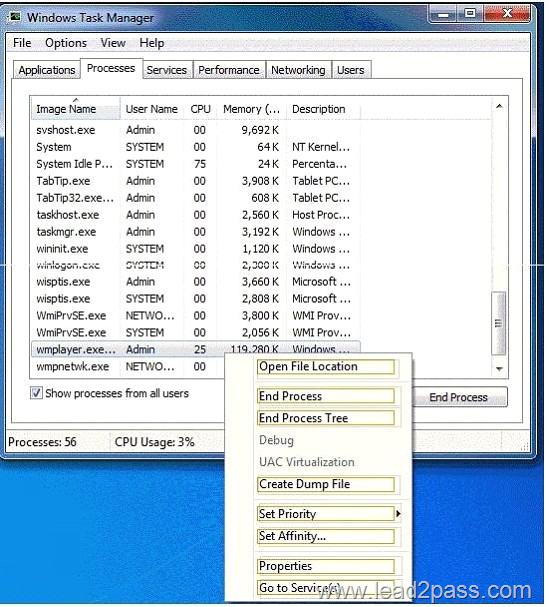Sort by Memory column header
The image size is (549, 607).
pos(252,109)
